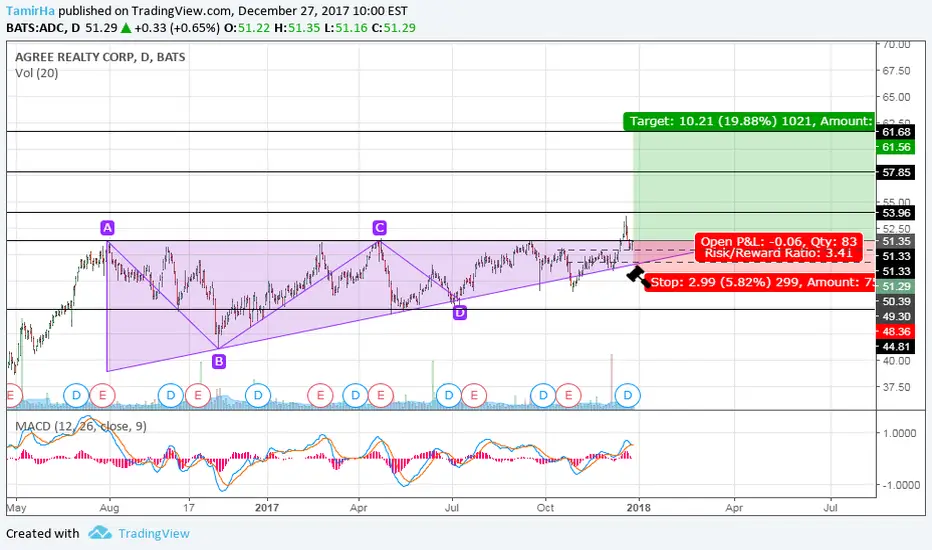Select the purple C pattern point label
This screenshot has width=932, height=550.
click(x=379, y=228)
